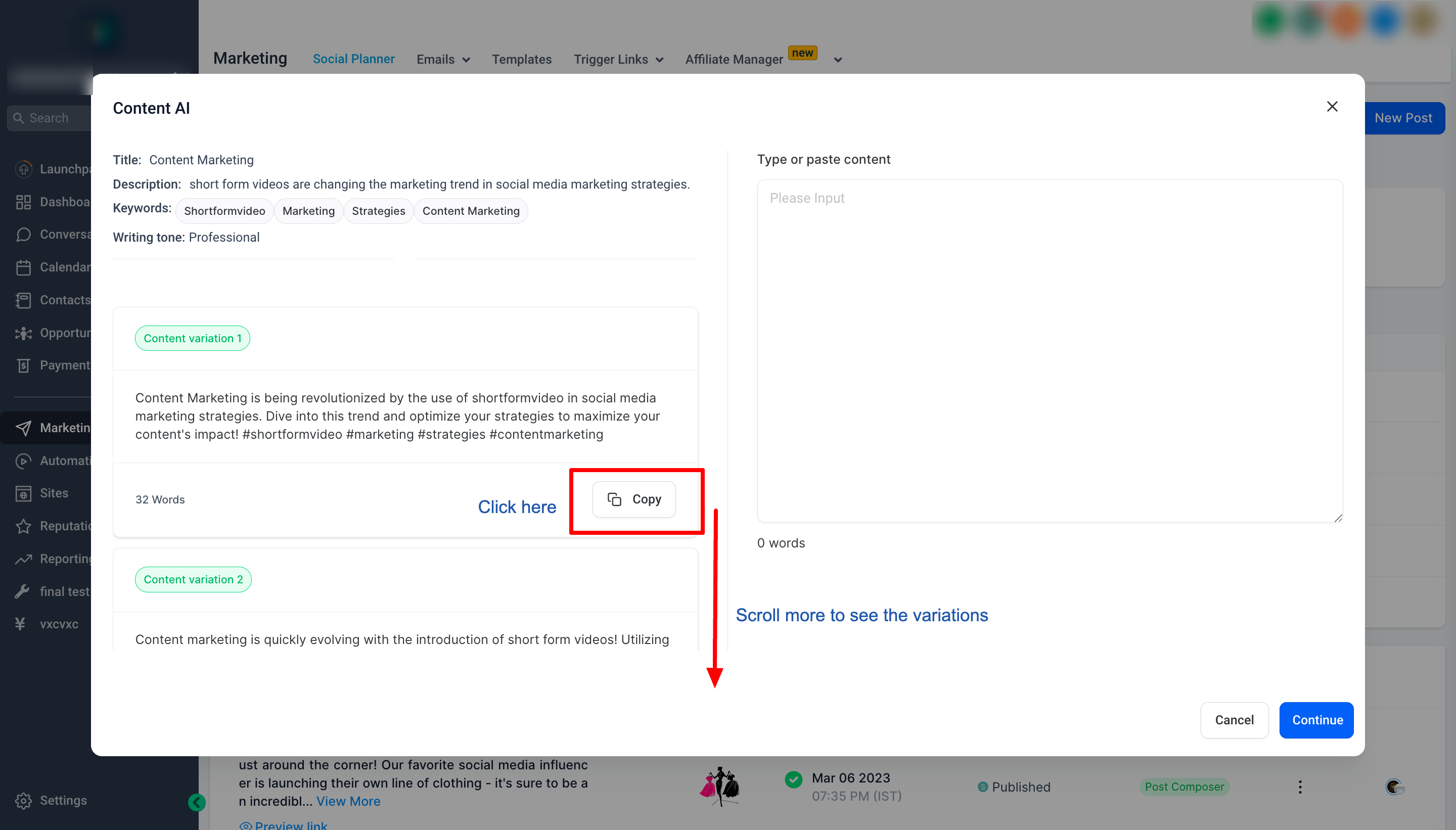Screen dimensions: 1456x830
Task: Focus the Please Input content text area
Action: (1050, 351)
